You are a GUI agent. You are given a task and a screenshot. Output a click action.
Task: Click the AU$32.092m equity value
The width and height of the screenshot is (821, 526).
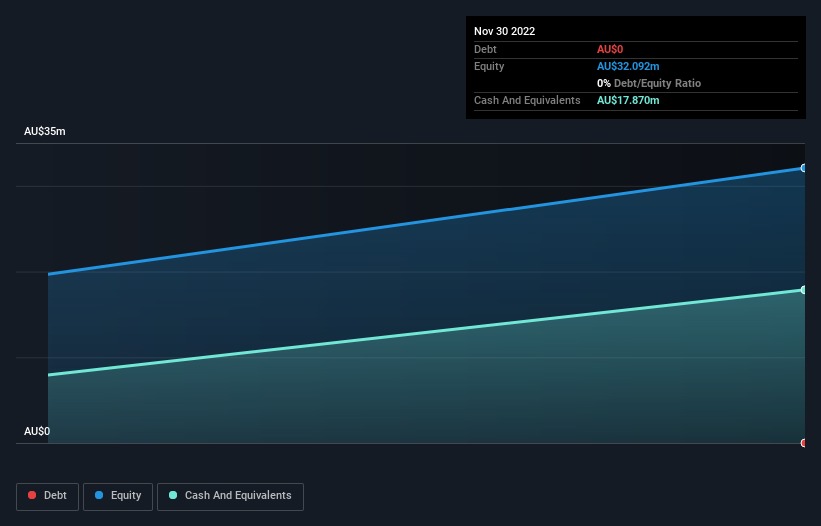tap(628, 66)
